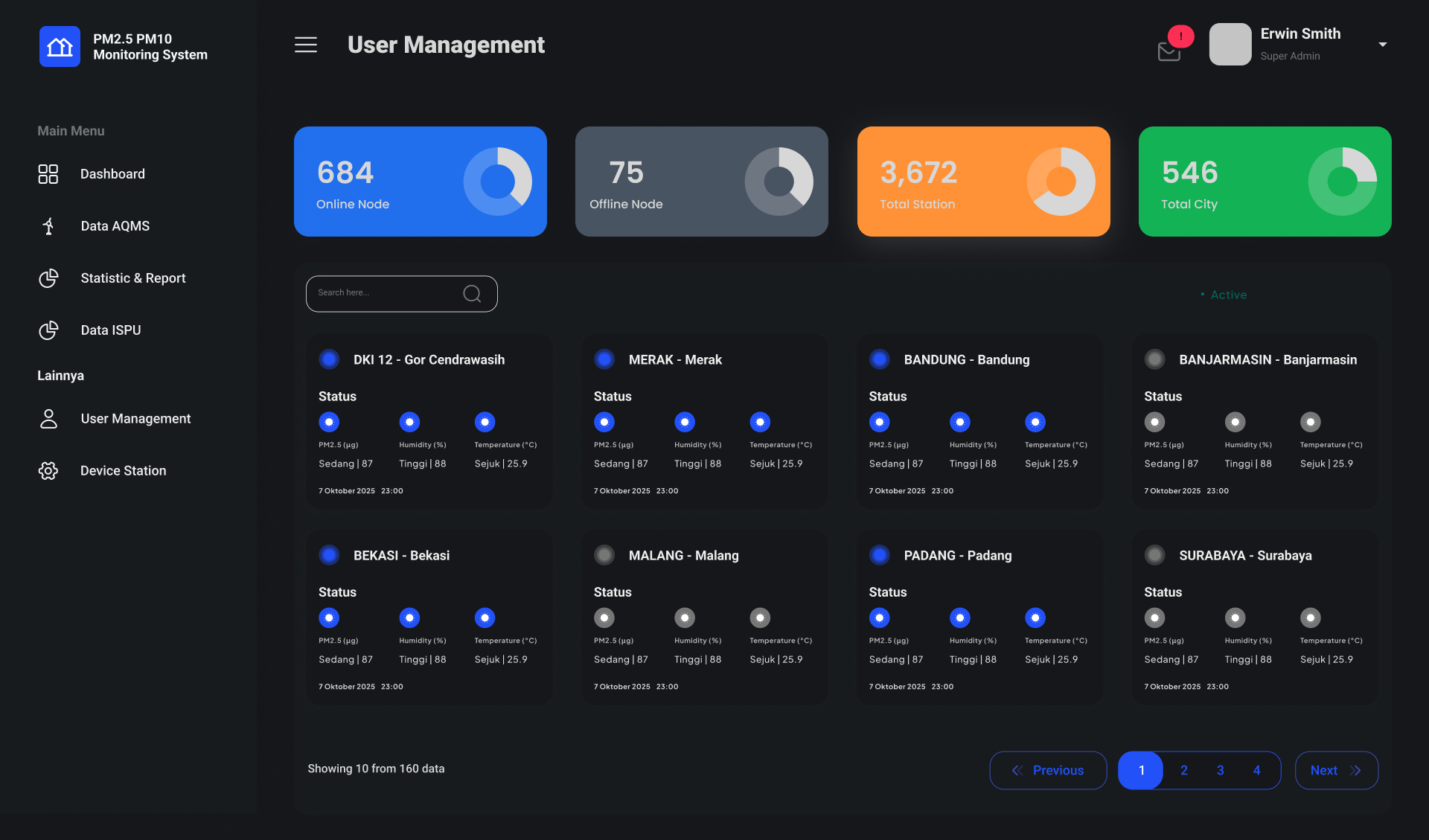Image resolution: width=1429 pixels, height=840 pixels.
Task: Enable the BANJARMASIN station toggle
Action: 1155,359
